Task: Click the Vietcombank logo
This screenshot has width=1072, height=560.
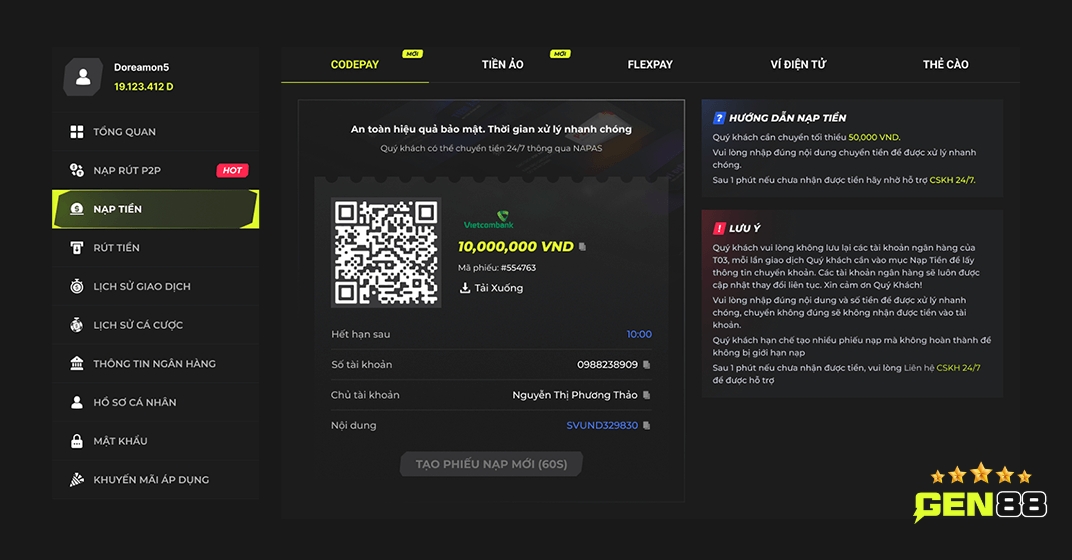Action: (489, 219)
